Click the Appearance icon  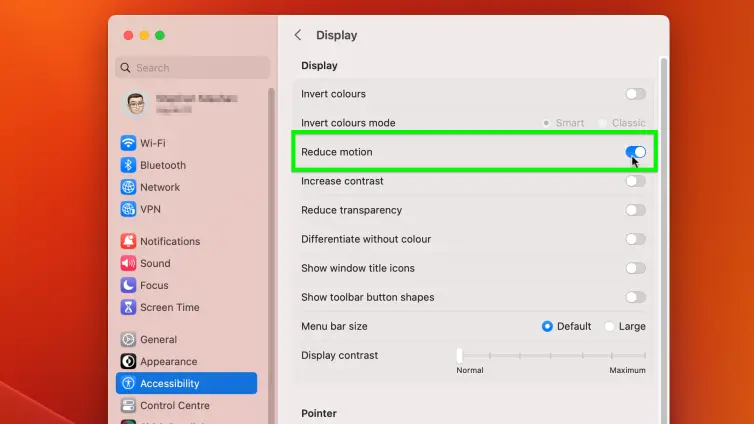[128, 362]
